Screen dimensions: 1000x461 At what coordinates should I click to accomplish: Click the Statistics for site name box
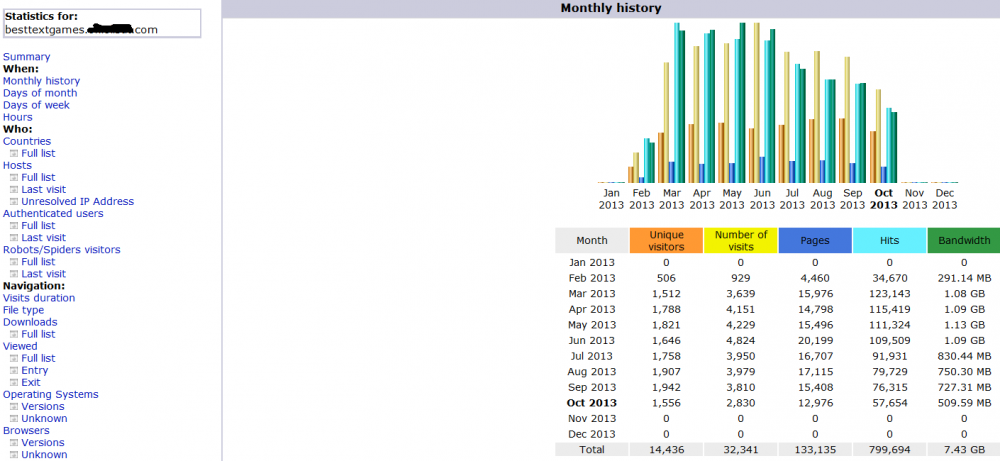[101, 23]
